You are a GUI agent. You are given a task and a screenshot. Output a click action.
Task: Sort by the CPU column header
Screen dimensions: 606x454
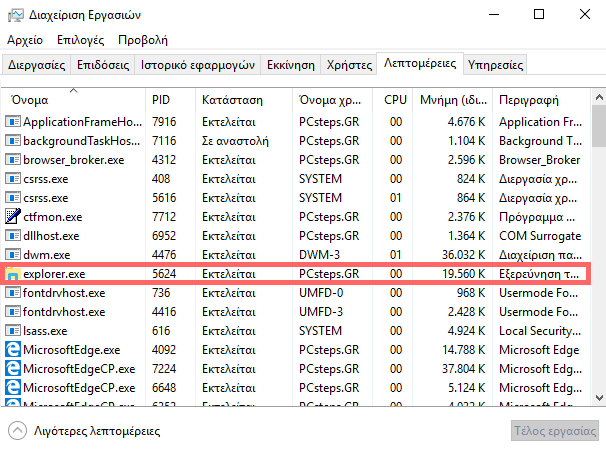point(393,100)
